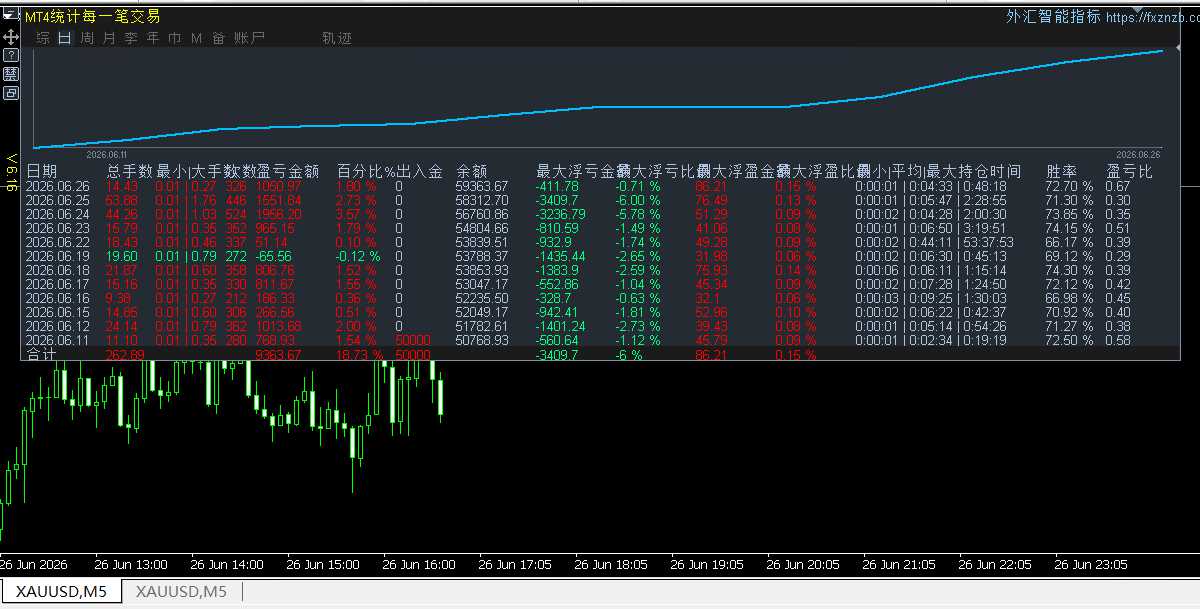Click the date row 2026.06.11
Screen dimensions: 1200x609
57,341
